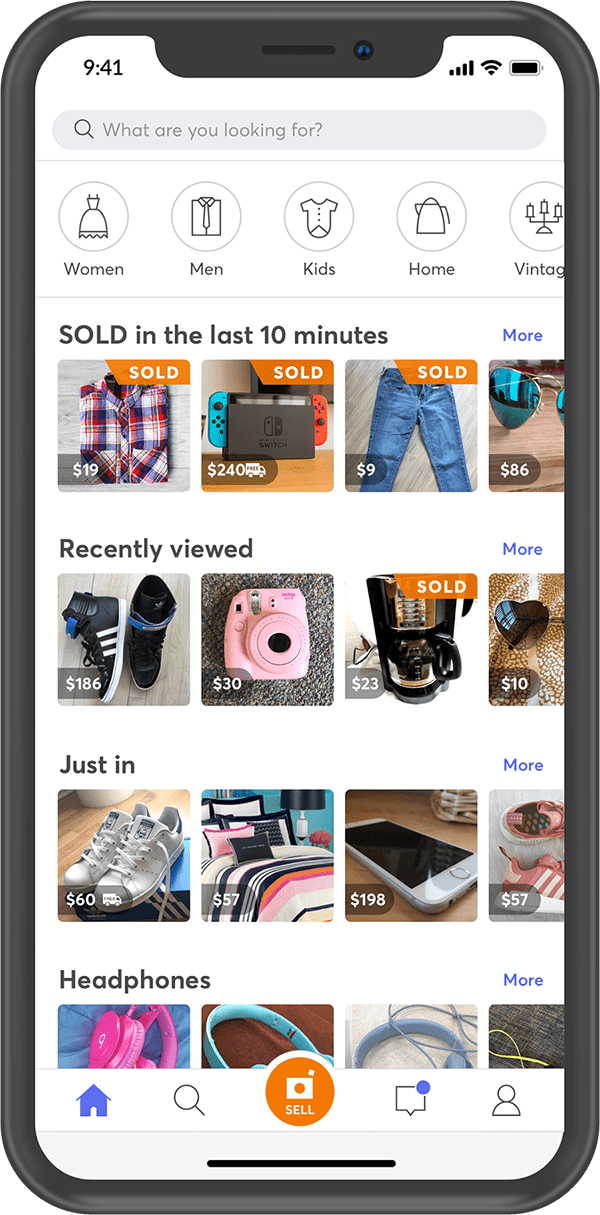View the pink instant camera for $30
This screenshot has height=1215, width=600.
tap(267, 640)
